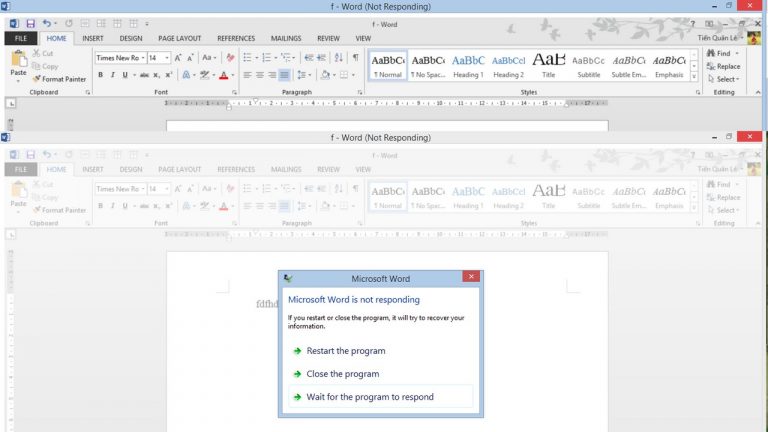Apply Normal style in top window
Image resolution: width=768 pixels, height=432 pixels.
(387, 65)
